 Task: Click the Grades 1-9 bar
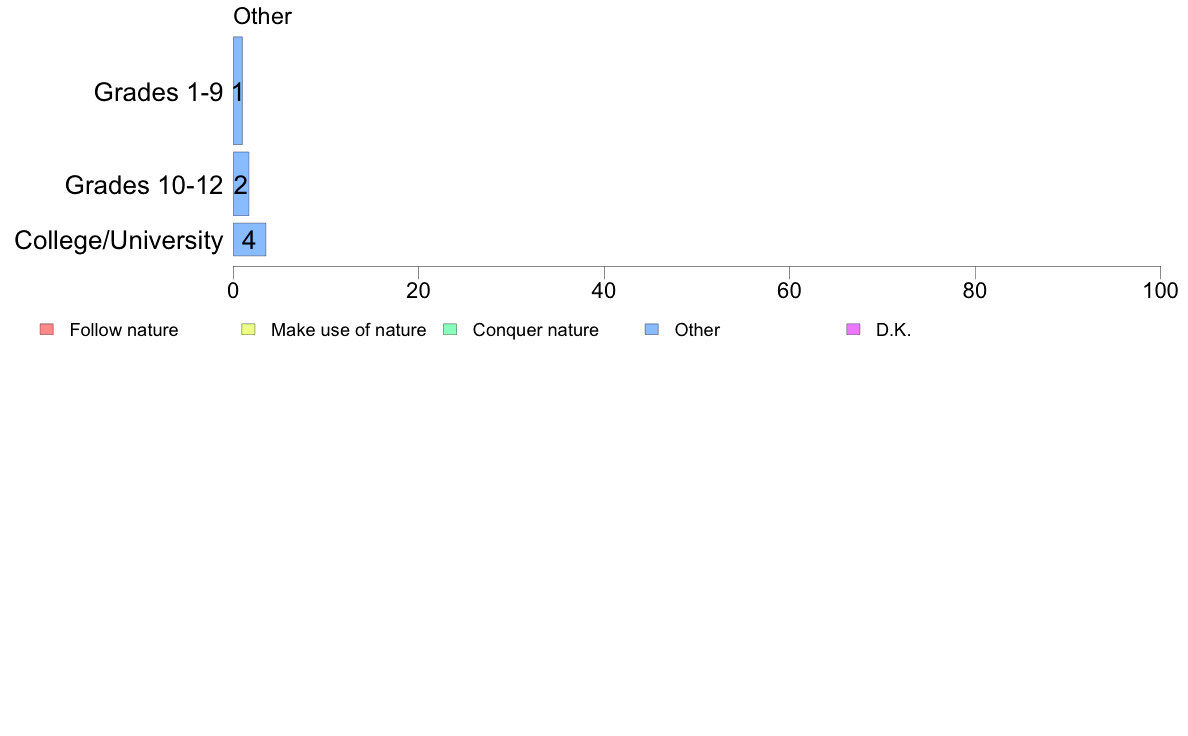pos(238,90)
